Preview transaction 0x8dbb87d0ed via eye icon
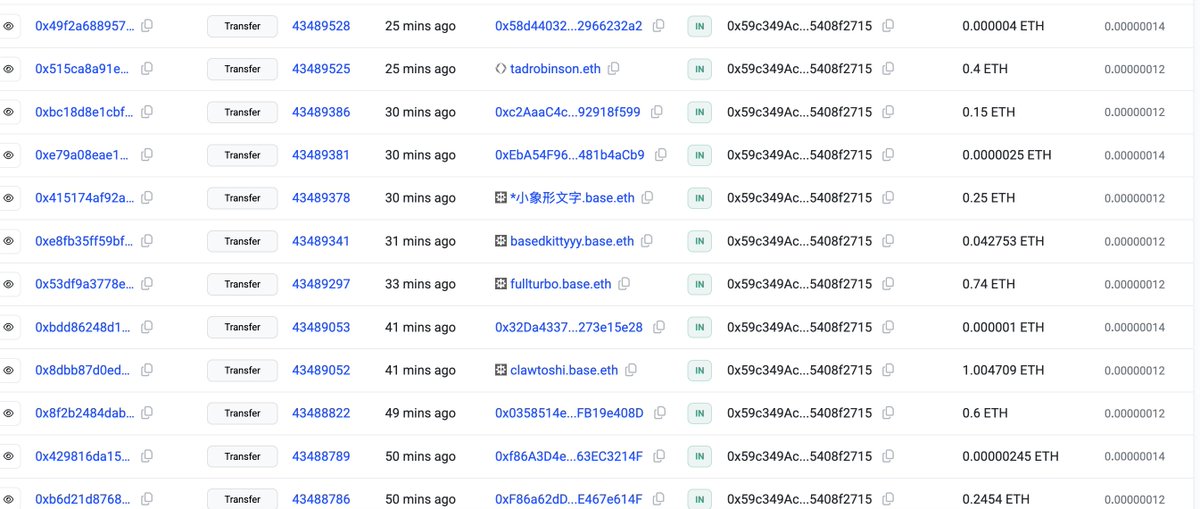The width and height of the screenshot is (1200, 509). pos(8,370)
